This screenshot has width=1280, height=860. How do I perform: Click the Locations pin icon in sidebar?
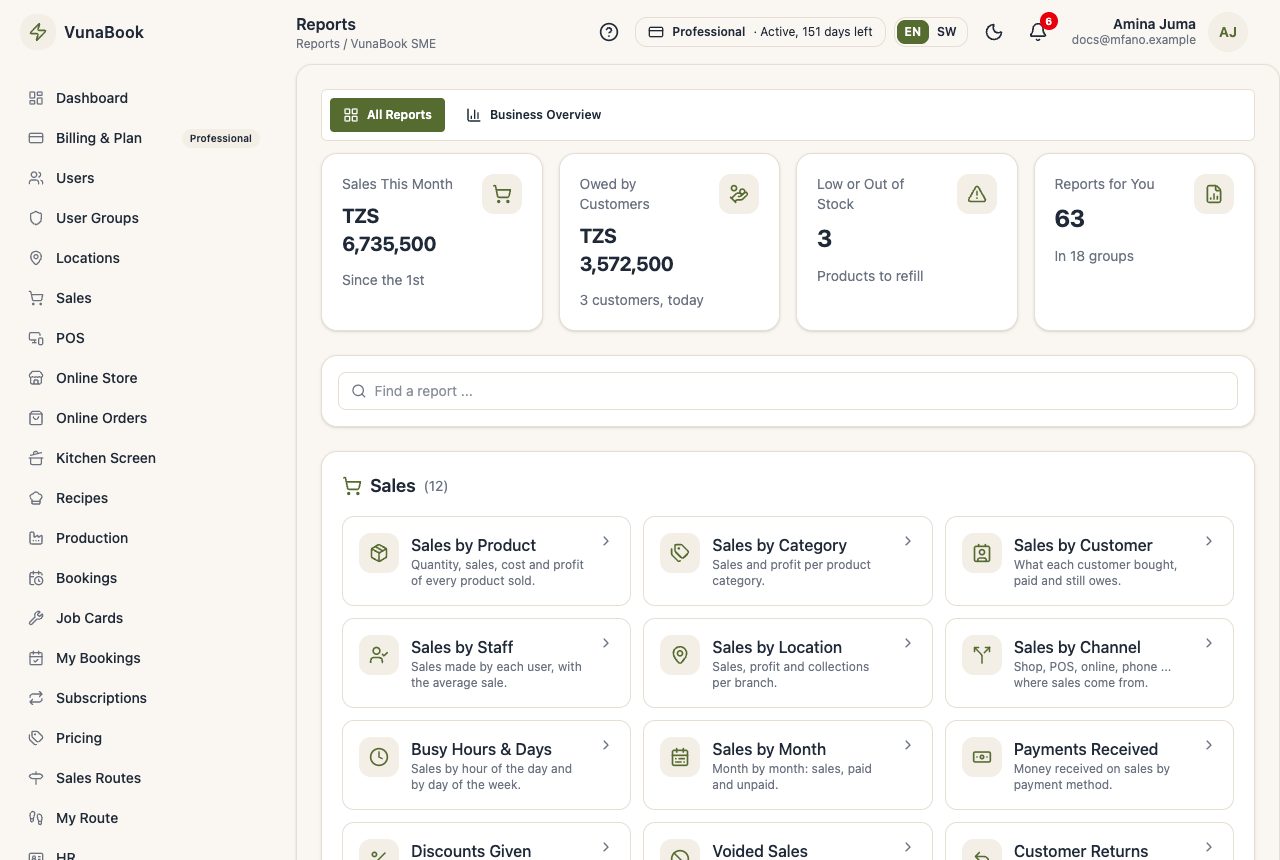[x=36, y=258]
